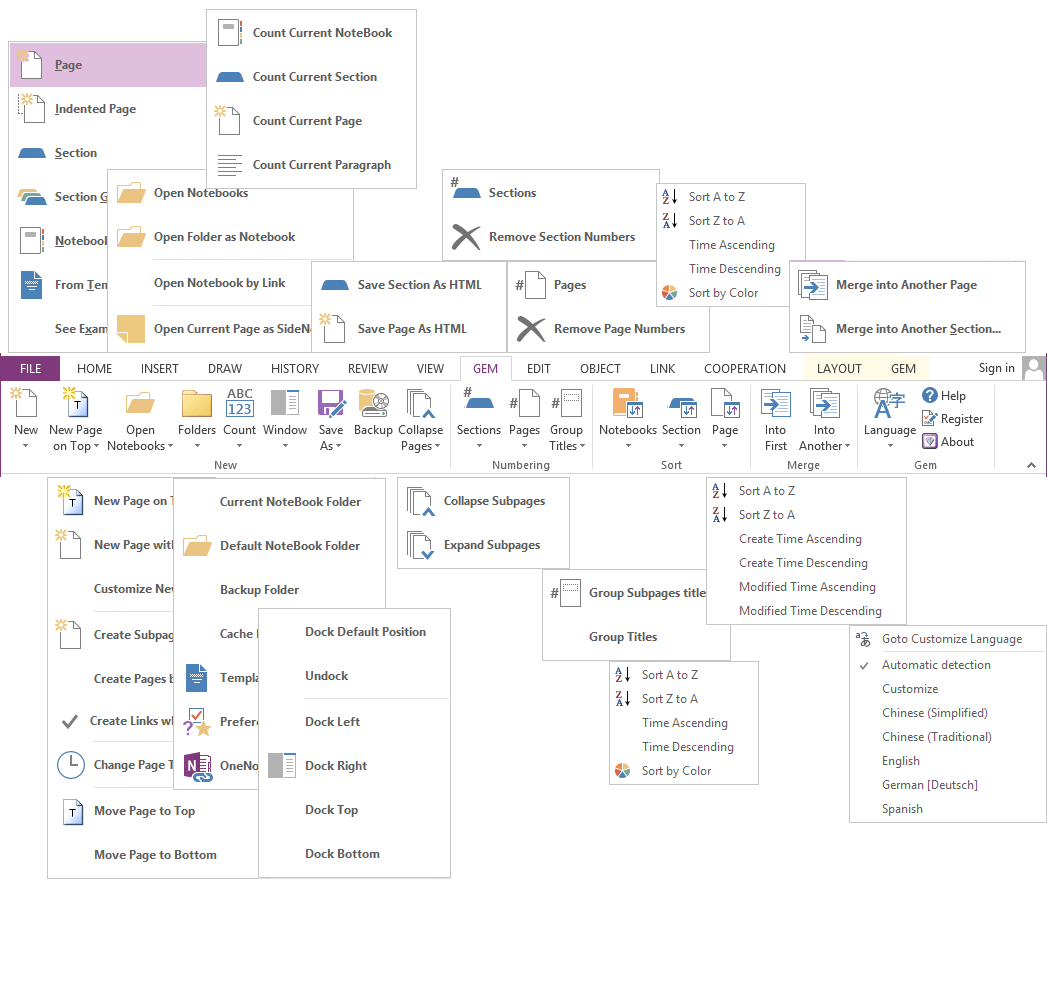Click the Backup icon in the ribbon

click(373, 405)
